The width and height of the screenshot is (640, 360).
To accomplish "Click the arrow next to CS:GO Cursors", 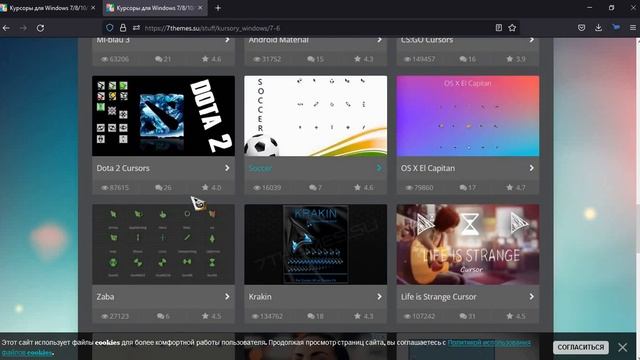I will (531, 40).
